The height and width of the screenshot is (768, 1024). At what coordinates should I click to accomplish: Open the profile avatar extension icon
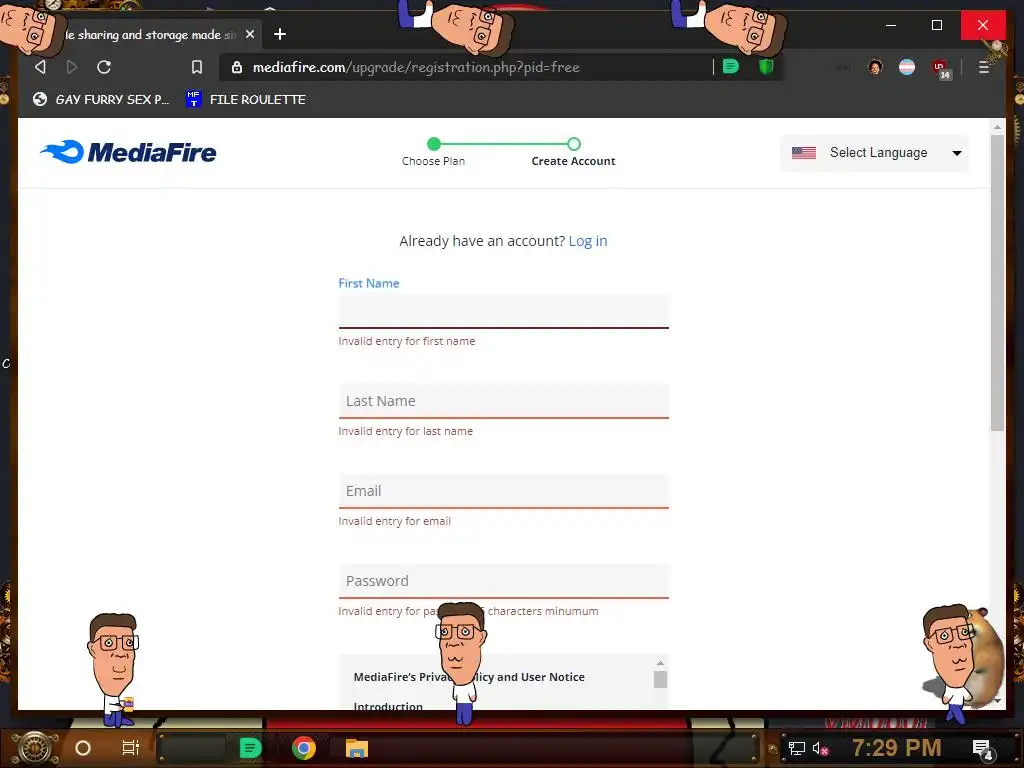point(875,67)
